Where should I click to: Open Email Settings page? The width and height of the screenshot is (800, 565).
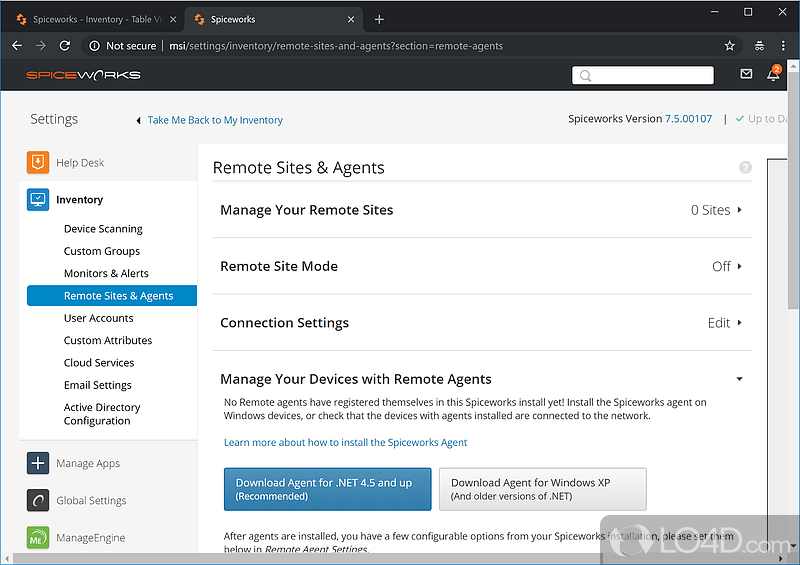(97, 385)
